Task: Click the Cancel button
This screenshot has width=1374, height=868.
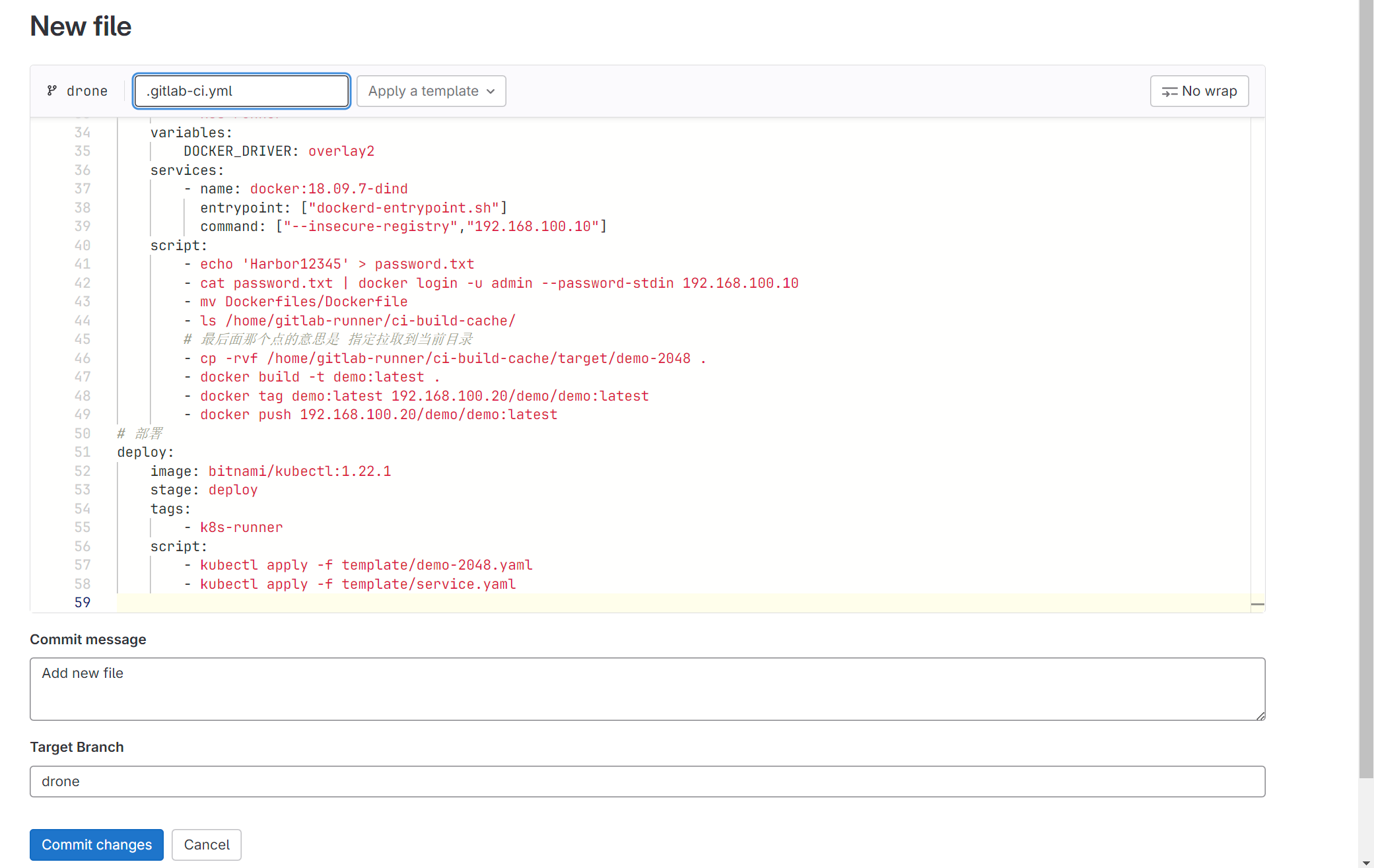Action: [x=207, y=844]
